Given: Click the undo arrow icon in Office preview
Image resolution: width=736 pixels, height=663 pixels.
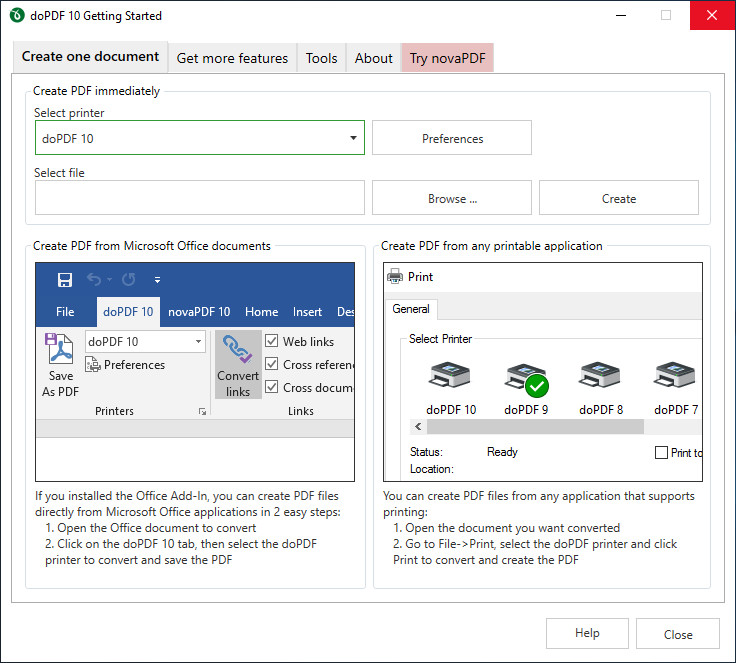Looking at the screenshot, I should pos(94,280).
